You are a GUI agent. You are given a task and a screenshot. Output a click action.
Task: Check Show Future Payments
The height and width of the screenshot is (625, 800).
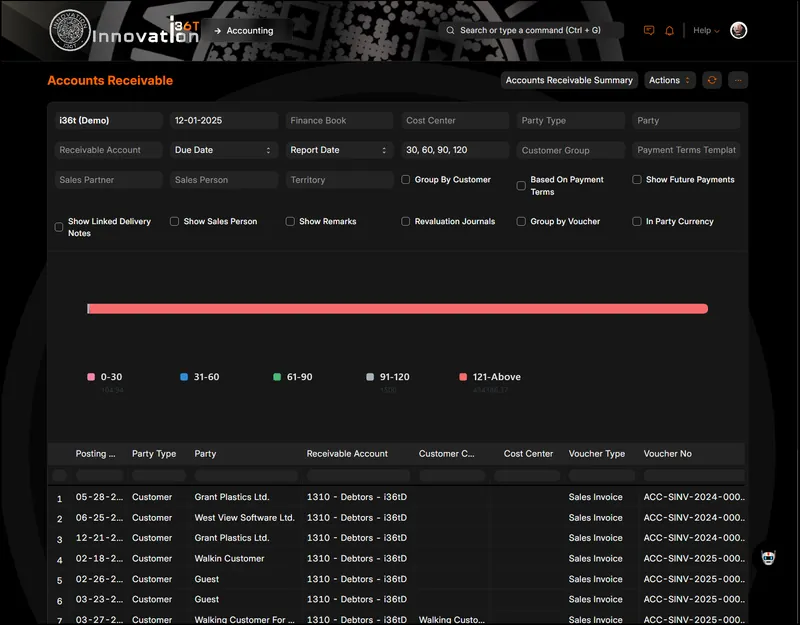pos(637,180)
